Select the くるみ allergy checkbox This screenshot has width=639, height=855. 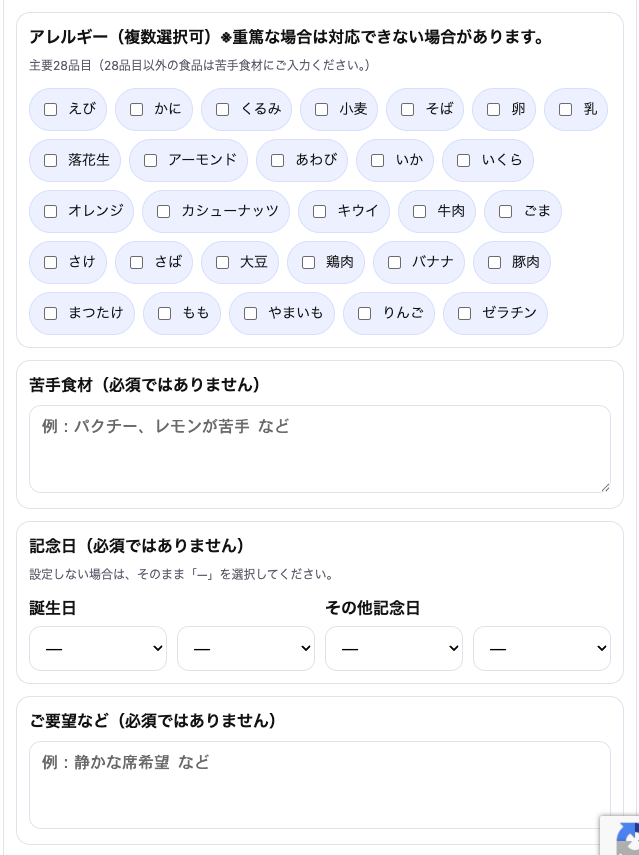(x=223, y=110)
